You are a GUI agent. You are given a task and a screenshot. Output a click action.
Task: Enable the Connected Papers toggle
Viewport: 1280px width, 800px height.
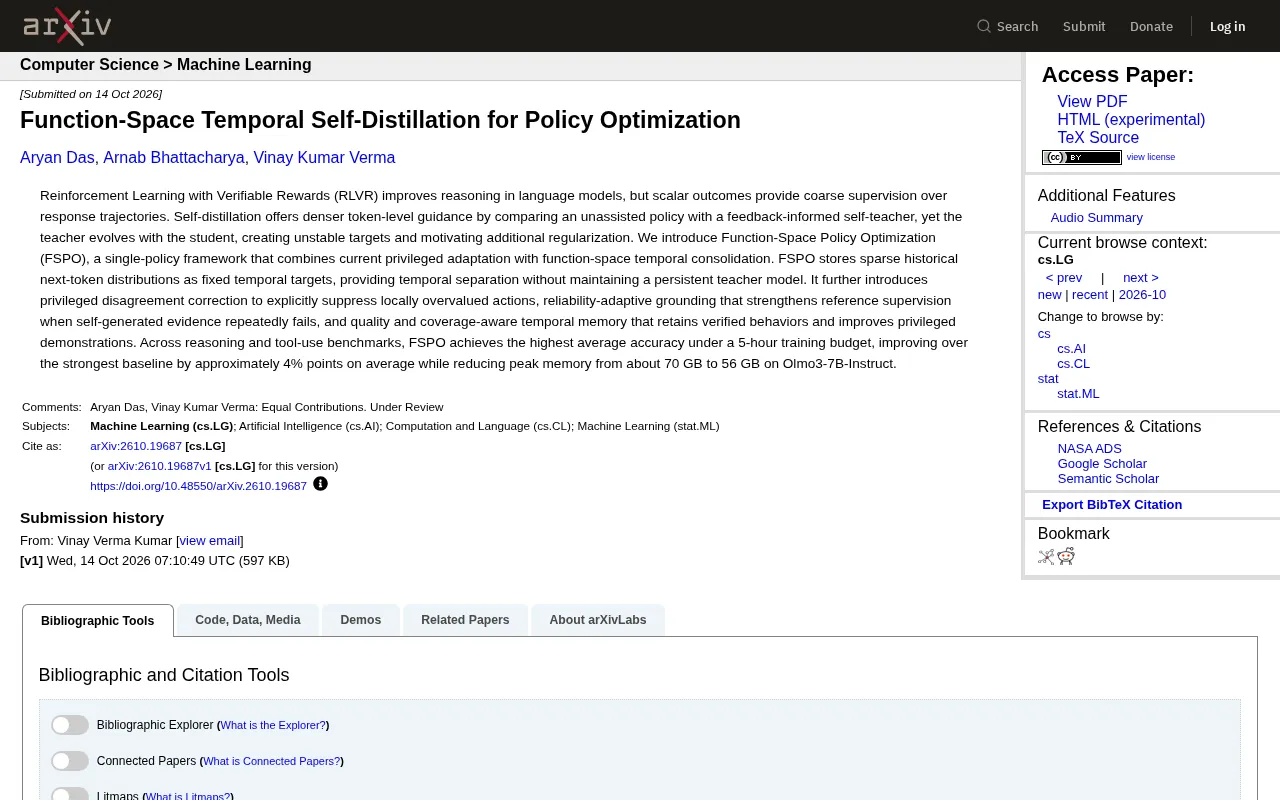[70, 761]
